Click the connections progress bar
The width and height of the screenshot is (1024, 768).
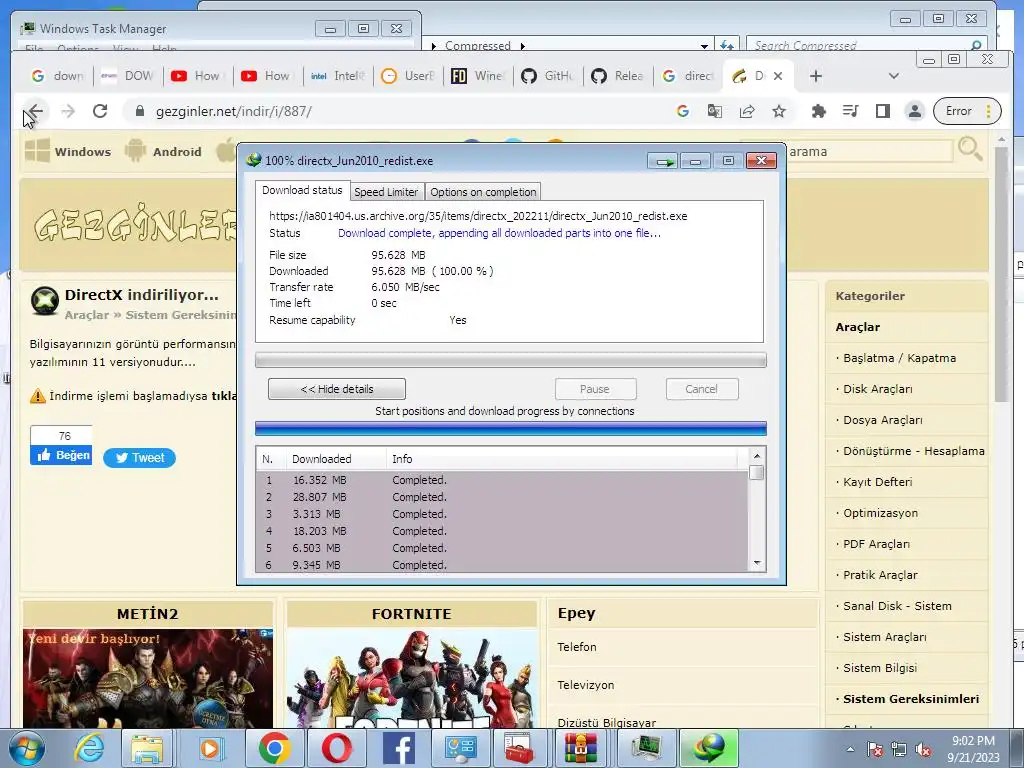[x=511, y=428]
